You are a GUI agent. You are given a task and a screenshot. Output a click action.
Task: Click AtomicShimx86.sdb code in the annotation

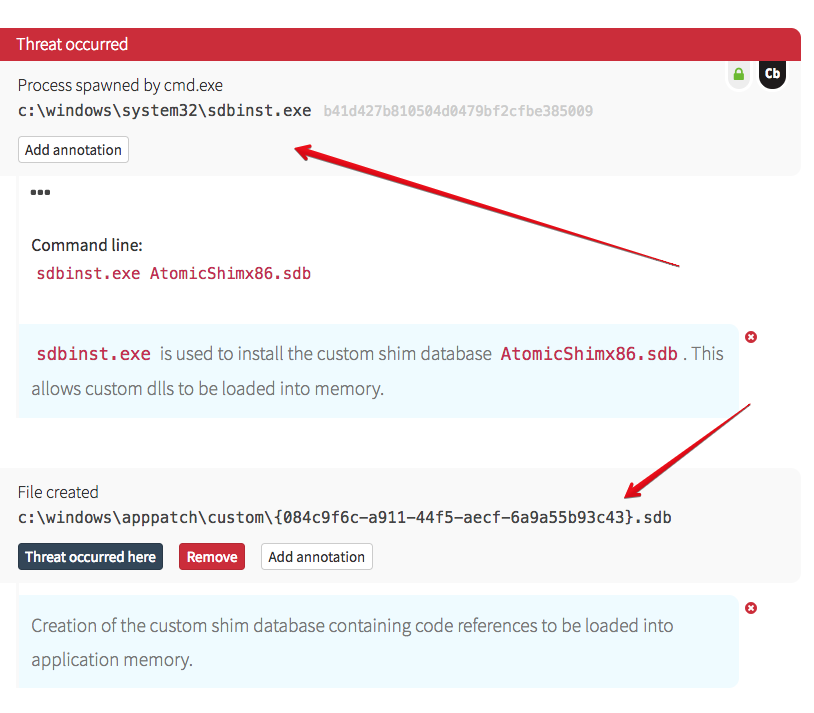(588, 354)
